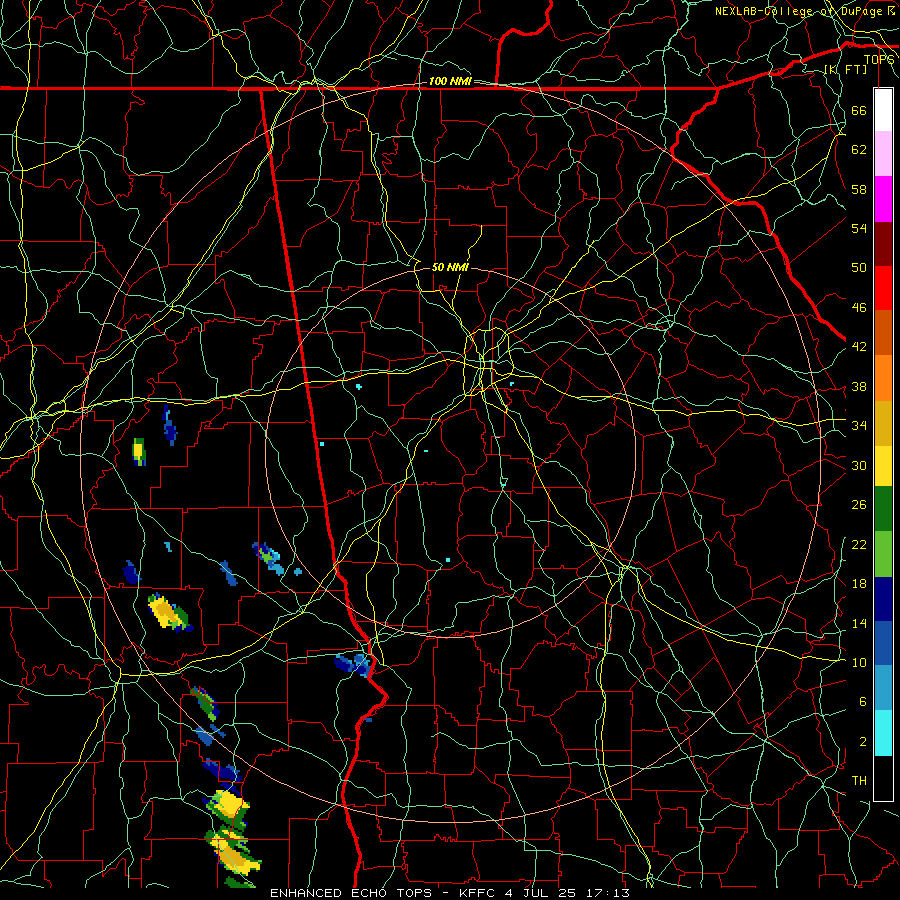Click the TH threshold label on the scale
Screen dimensions: 900x900
(859, 780)
